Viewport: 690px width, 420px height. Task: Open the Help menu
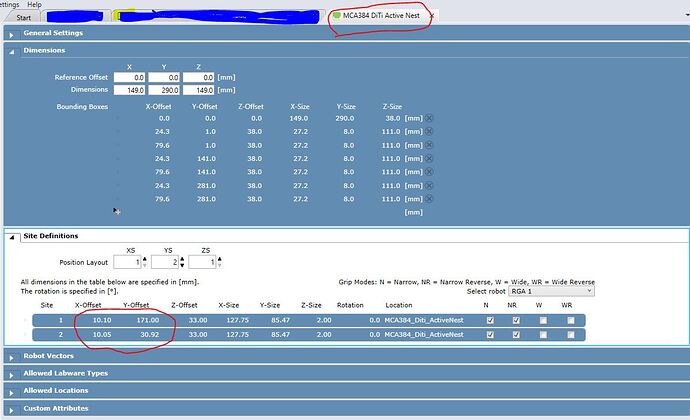point(34,4)
